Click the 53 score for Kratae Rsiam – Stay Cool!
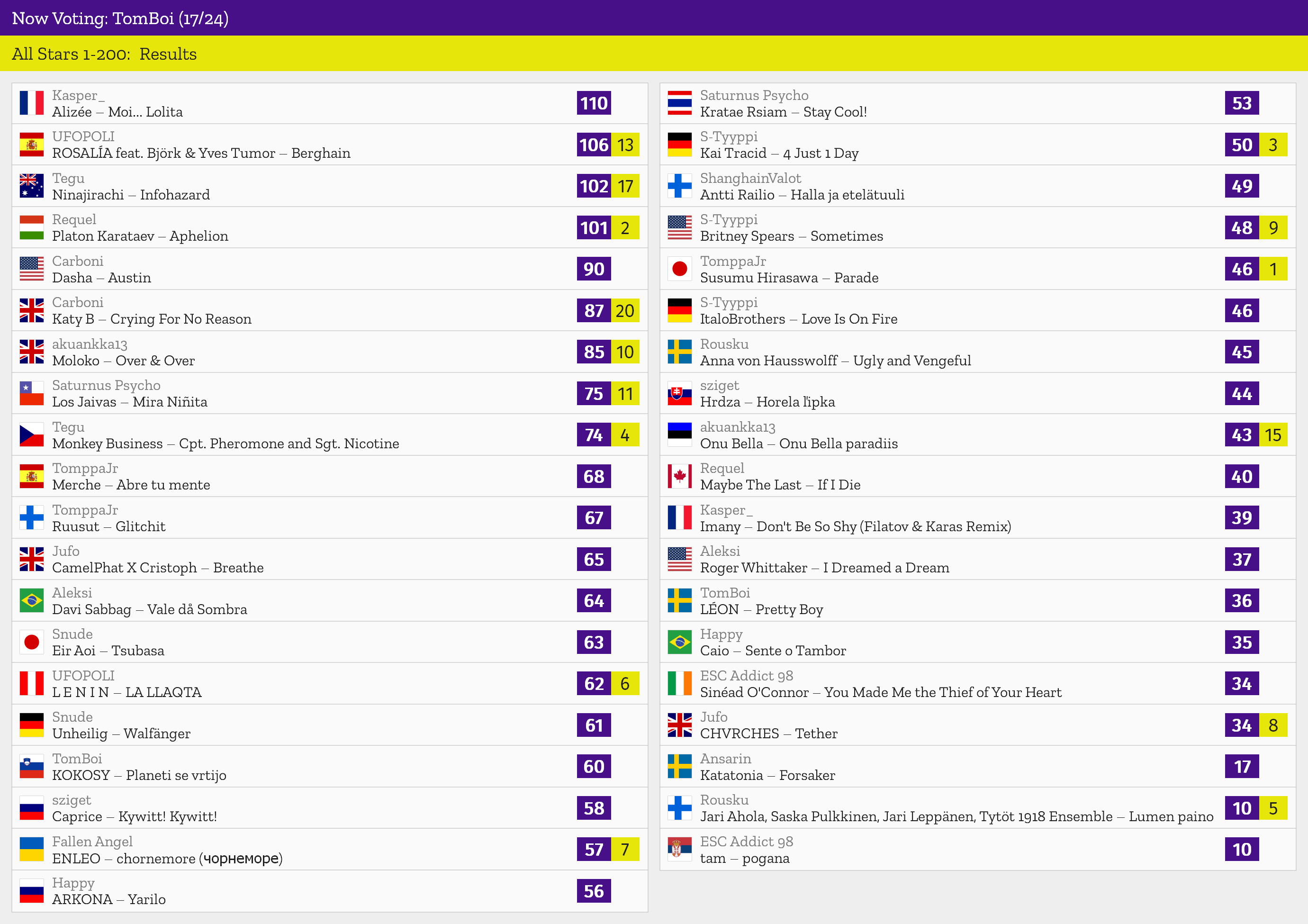The height and width of the screenshot is (924, 1308). pos(1242,103)
